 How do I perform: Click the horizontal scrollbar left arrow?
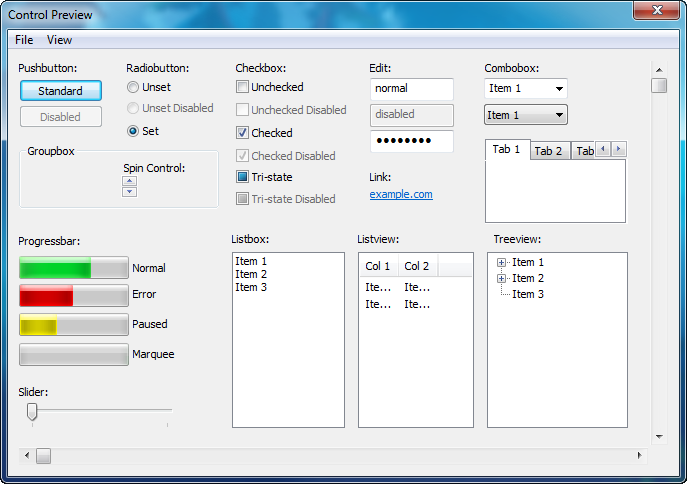[x=27, y=456]
